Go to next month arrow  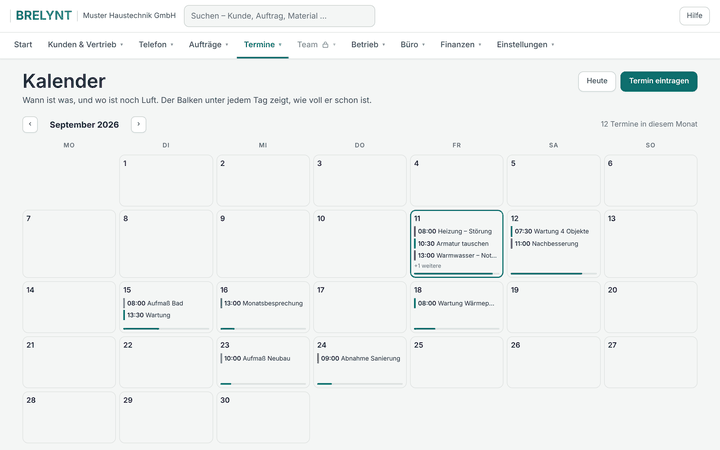click(x=139, y=124)
